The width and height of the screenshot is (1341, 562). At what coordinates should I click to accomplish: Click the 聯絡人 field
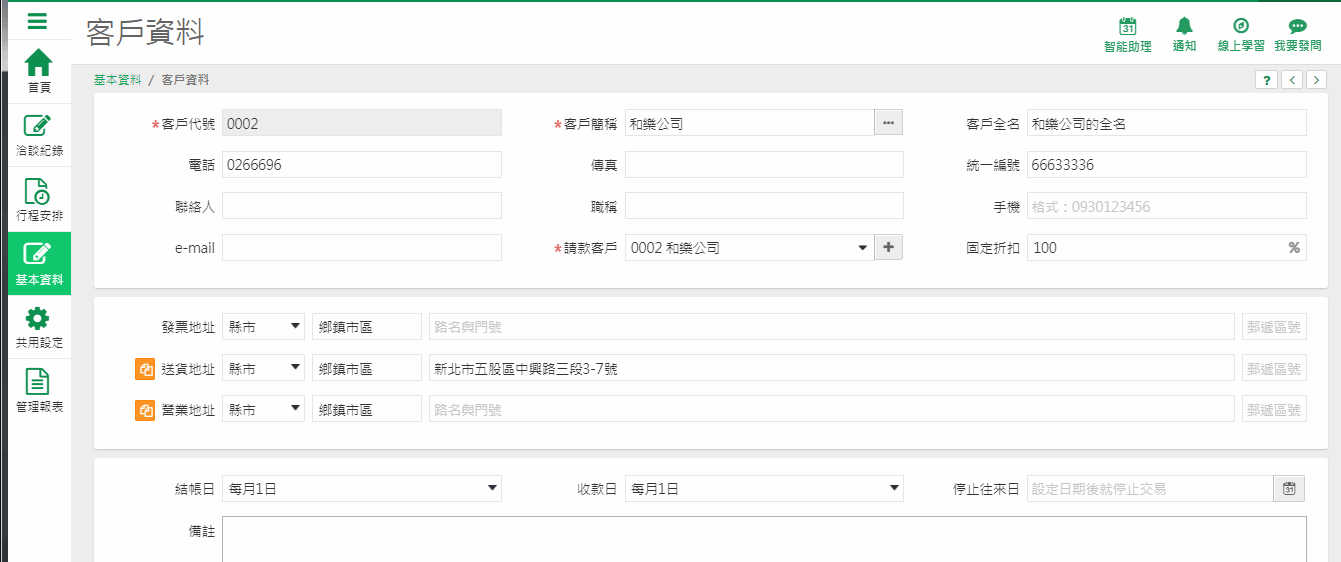(362, 206)
